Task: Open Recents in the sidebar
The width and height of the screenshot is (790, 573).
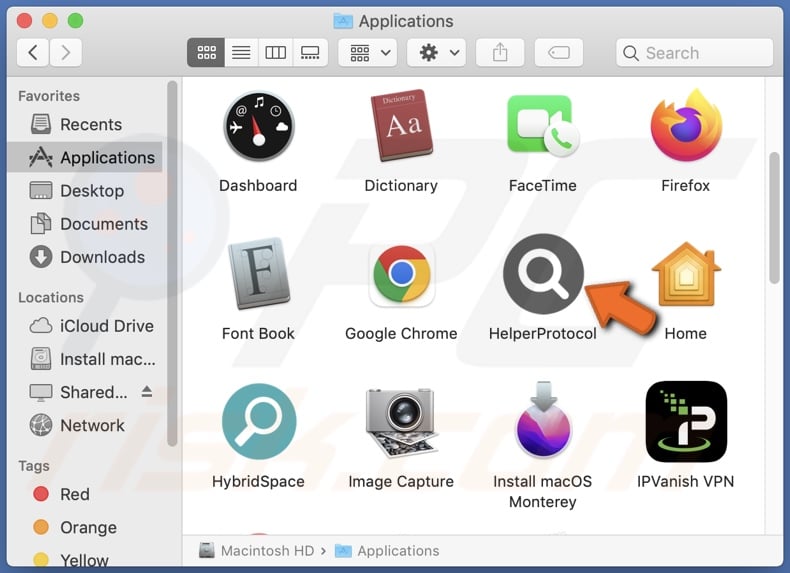Action: 84,124
